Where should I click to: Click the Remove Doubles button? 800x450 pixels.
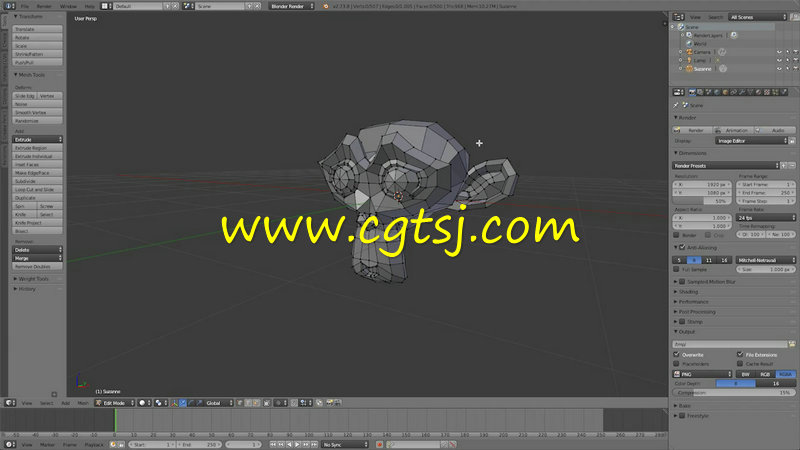pos(37,267)
